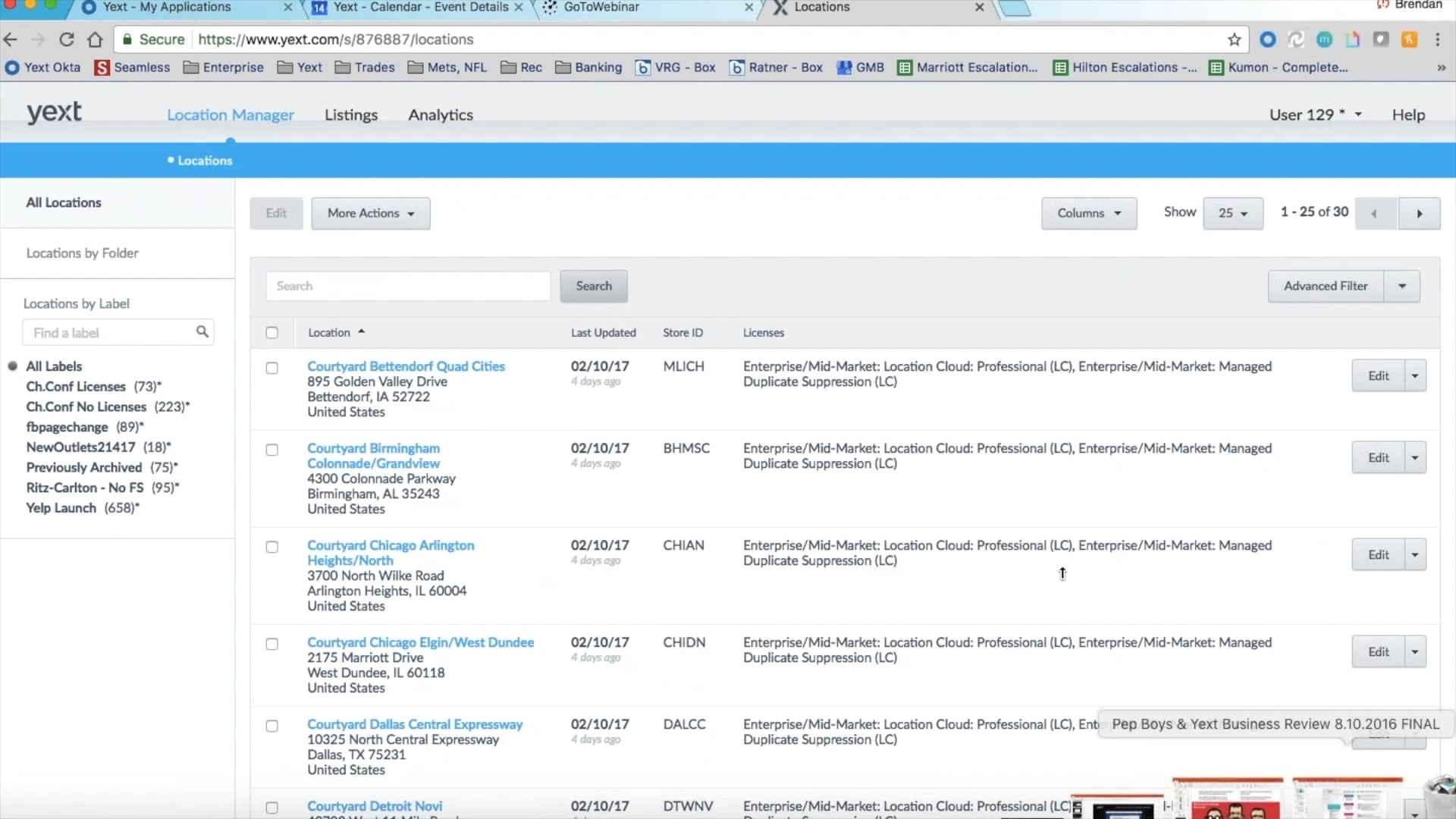Open the Listings section
Screen dimensions: 1456x819
351,115
